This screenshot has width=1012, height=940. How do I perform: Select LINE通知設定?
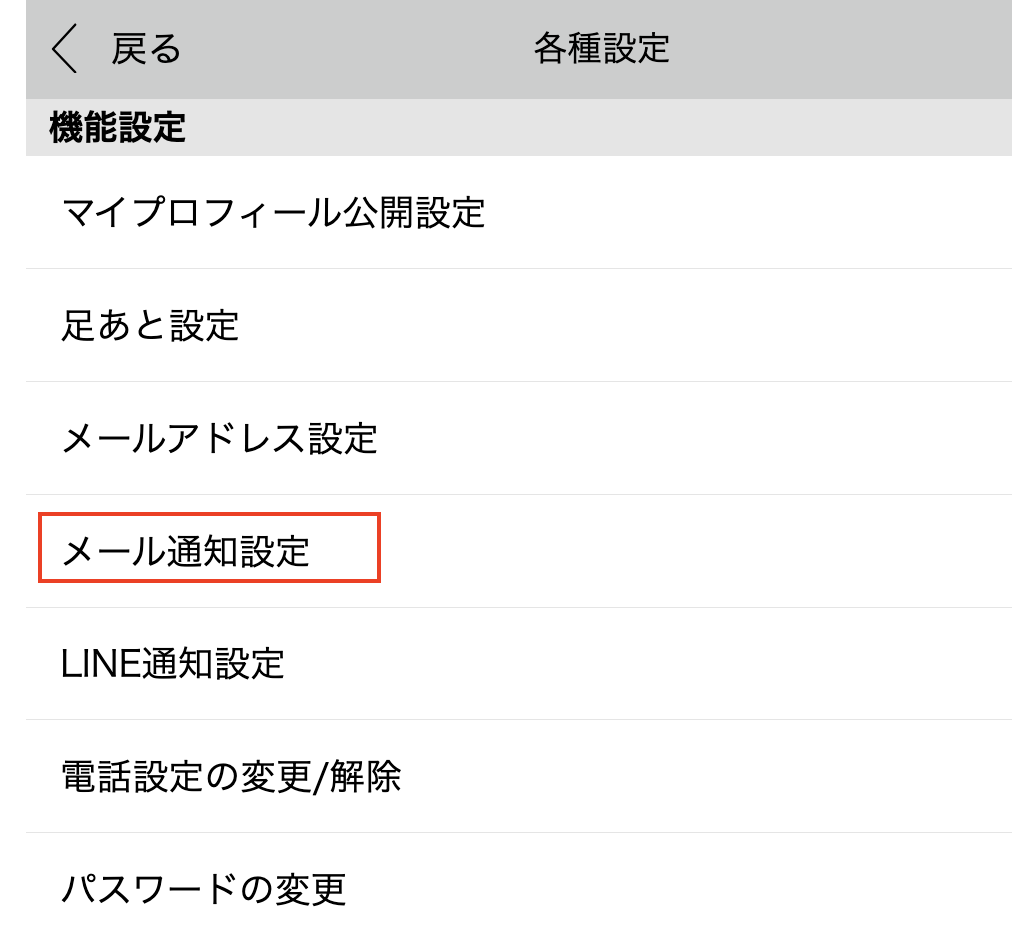pos(174,664)
